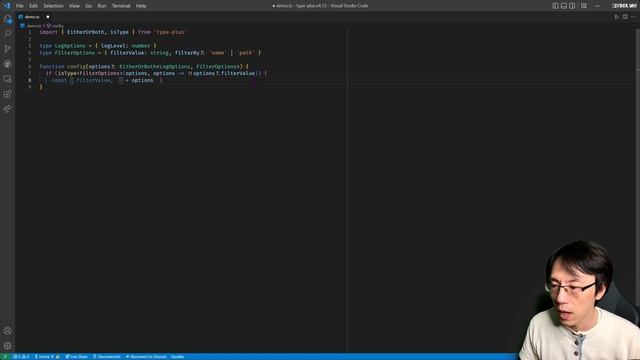Click the remote window indicator in status bar
This screenshot has width=640, height=360.
pyautogui.click(x=5, y=357)
